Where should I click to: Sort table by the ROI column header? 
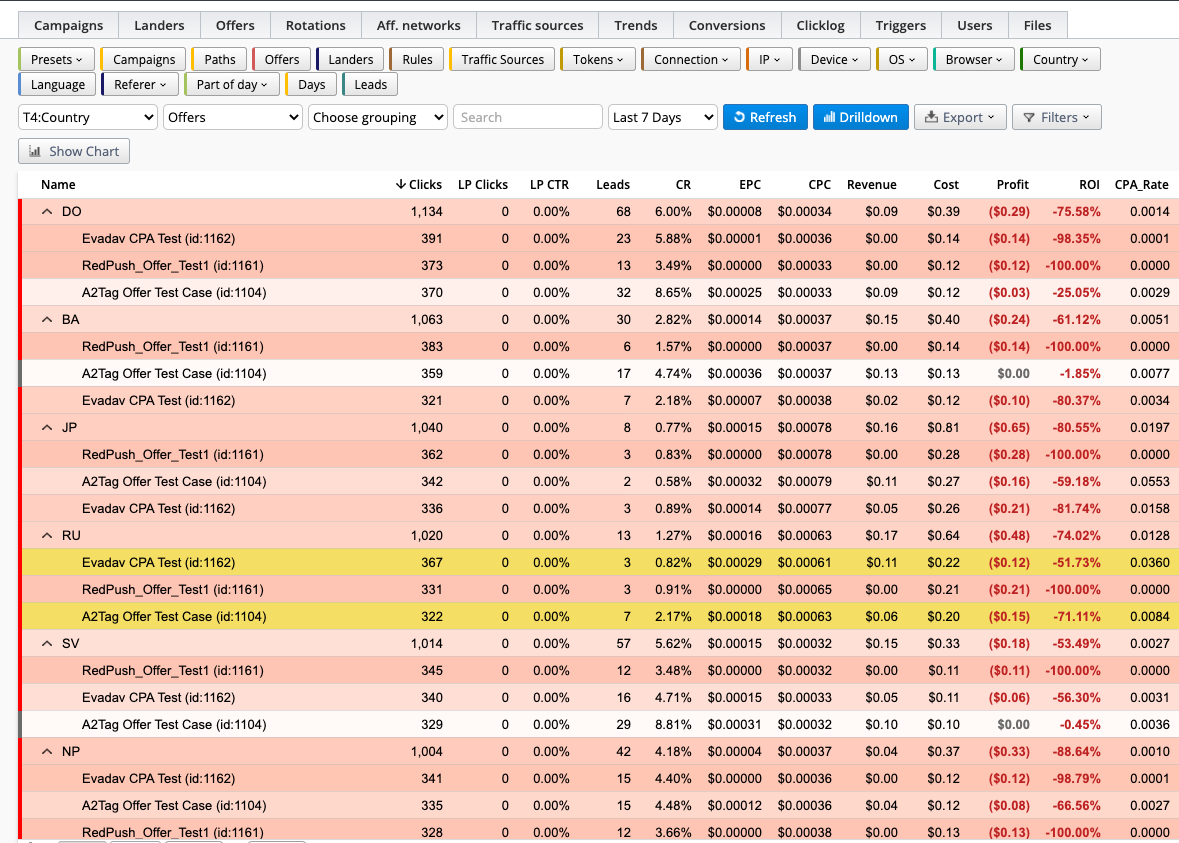point(1089,184)
